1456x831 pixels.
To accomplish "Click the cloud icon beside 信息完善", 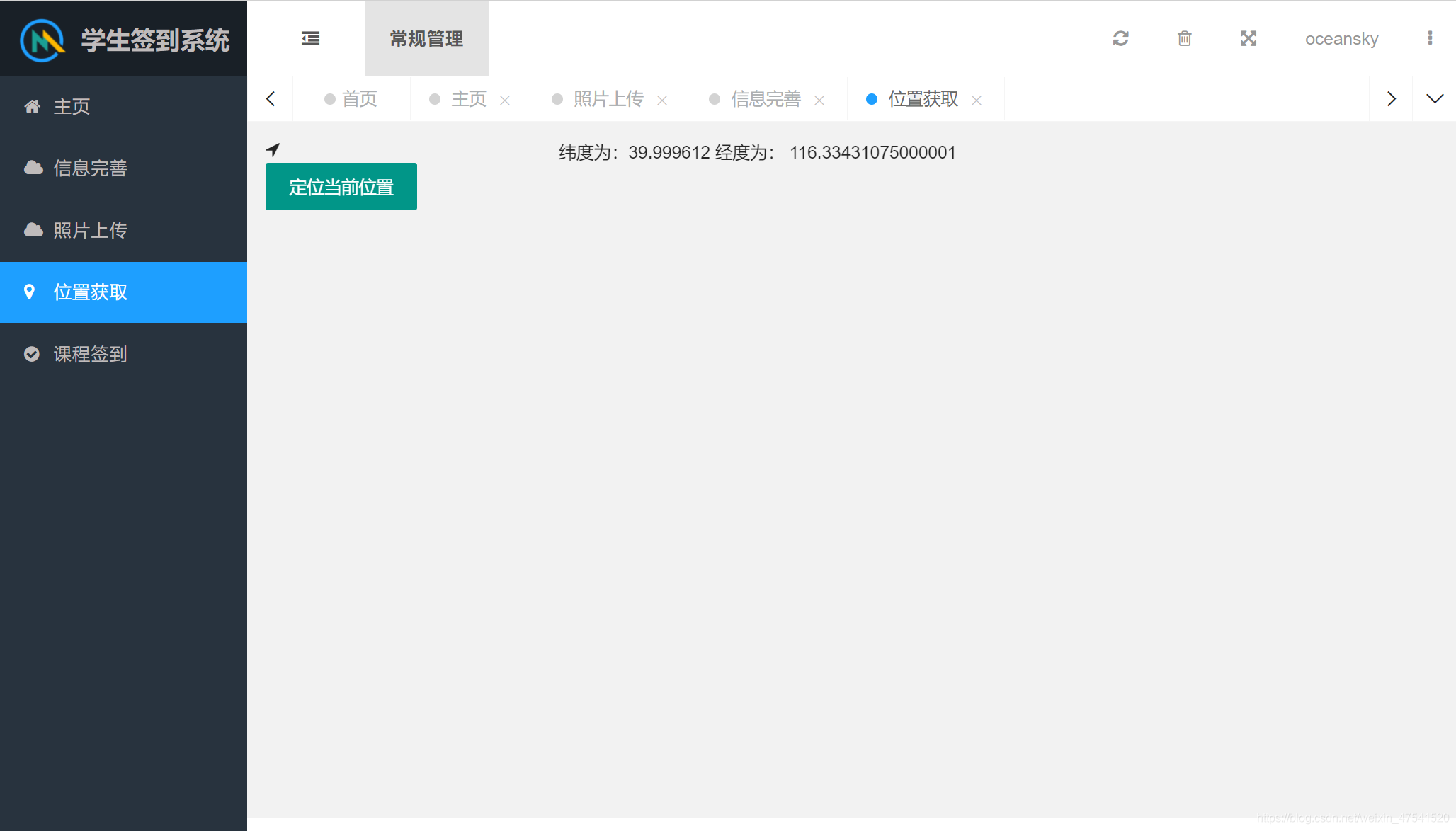I will (x=33, y=168).
